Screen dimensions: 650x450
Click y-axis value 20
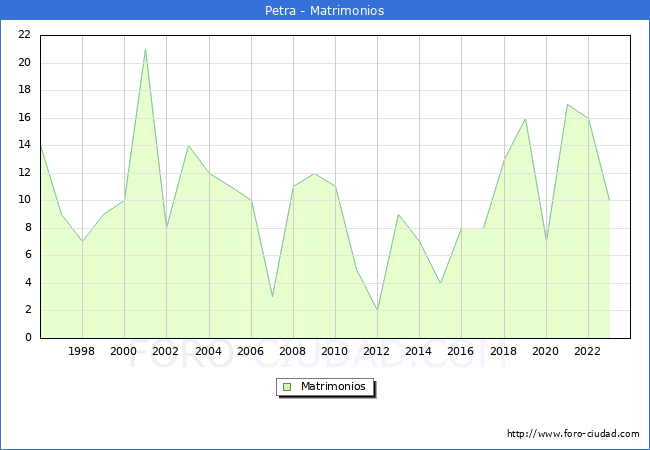click(x=25, y=63)
